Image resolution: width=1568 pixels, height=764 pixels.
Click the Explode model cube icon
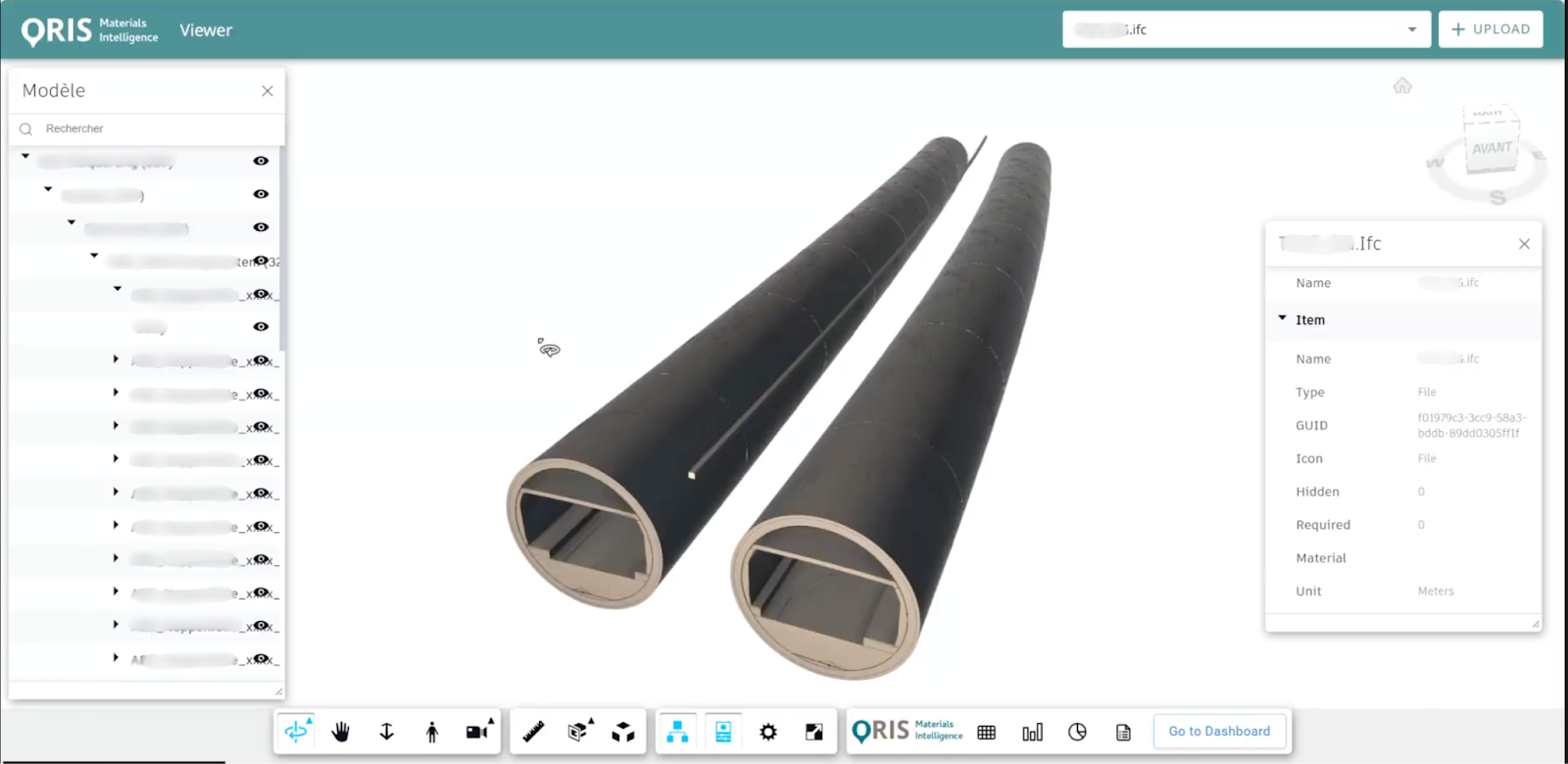click(x=623, y=732)
